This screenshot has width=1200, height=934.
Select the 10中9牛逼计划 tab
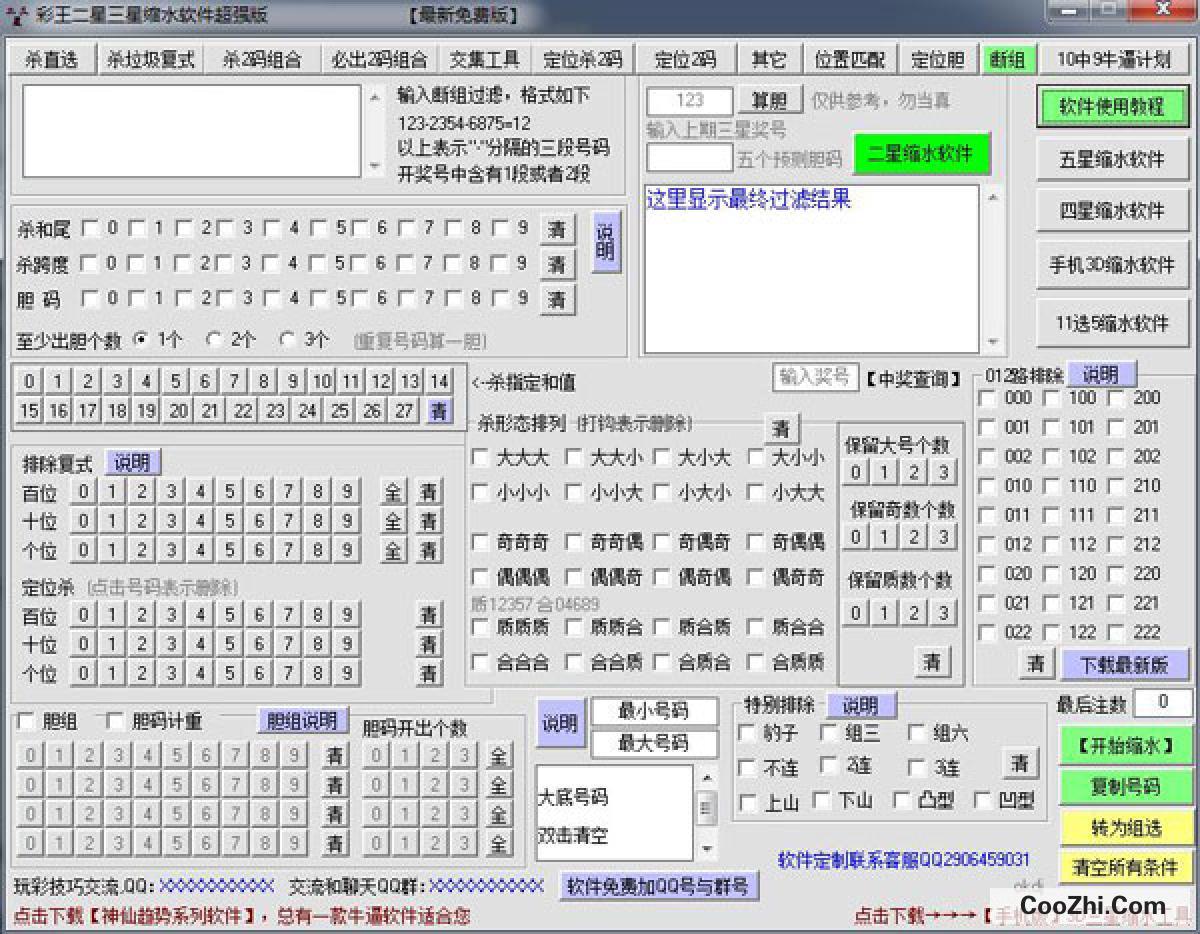pyautogui.click(x=1114, y=60)
